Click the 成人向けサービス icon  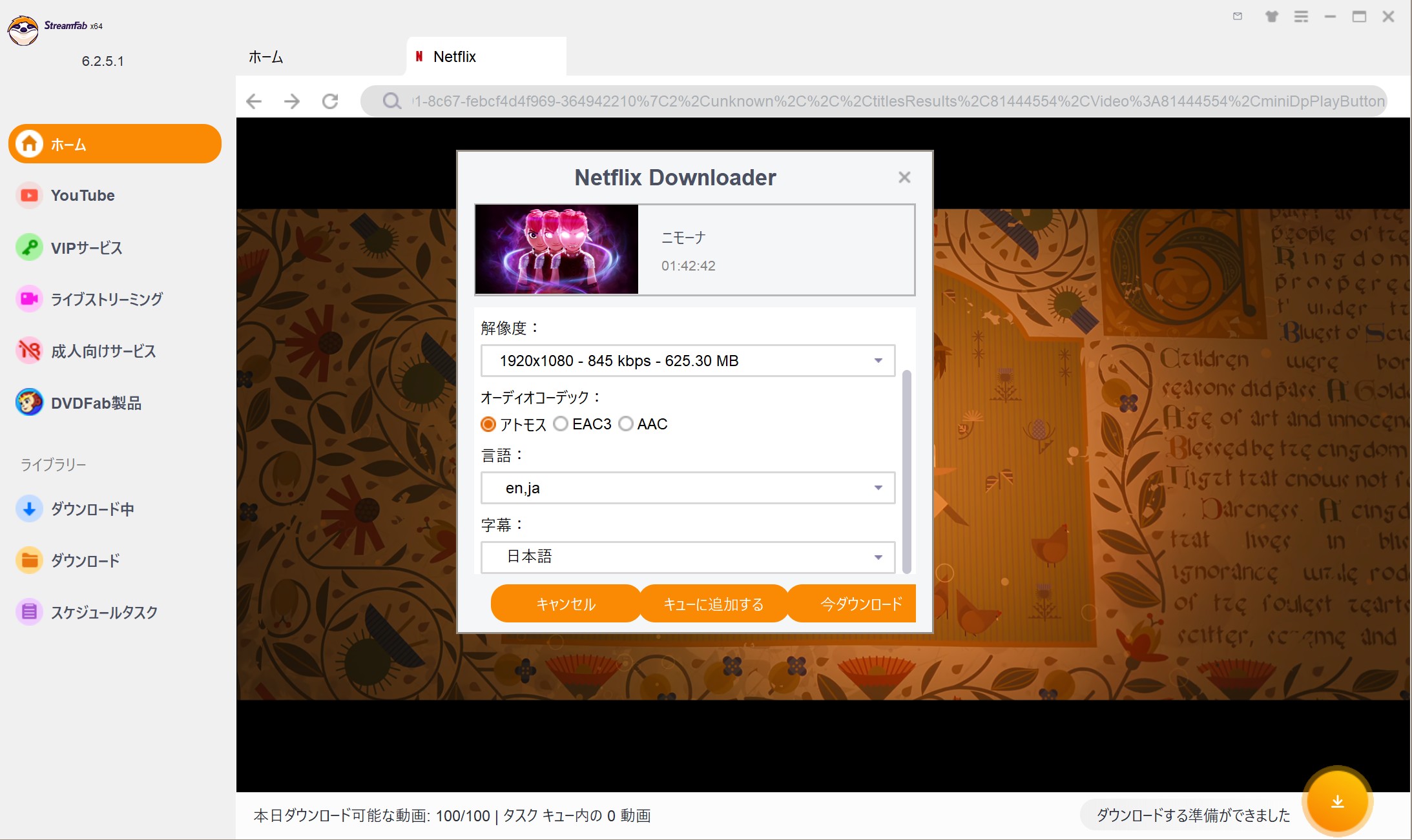pyautogui.click(x=29, y=351)
